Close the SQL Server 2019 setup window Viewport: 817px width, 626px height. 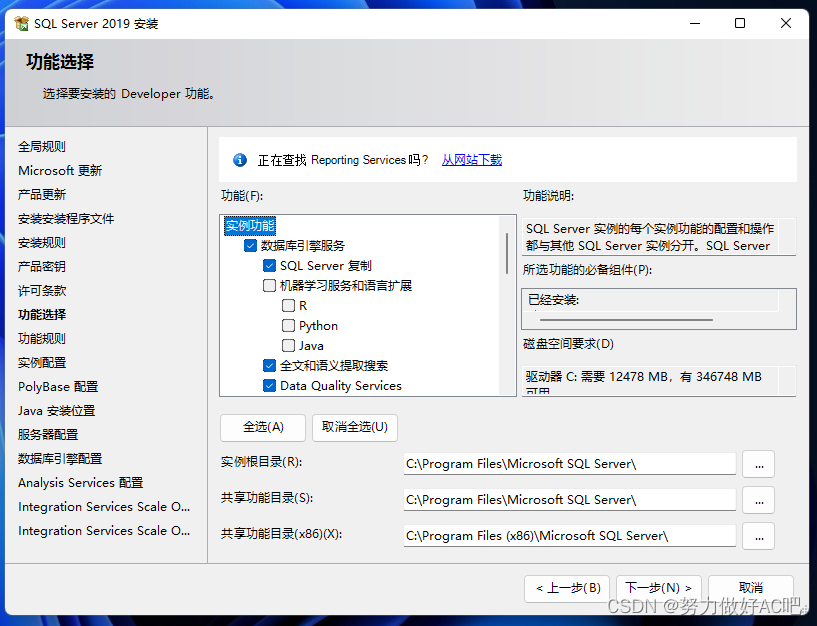786,23
